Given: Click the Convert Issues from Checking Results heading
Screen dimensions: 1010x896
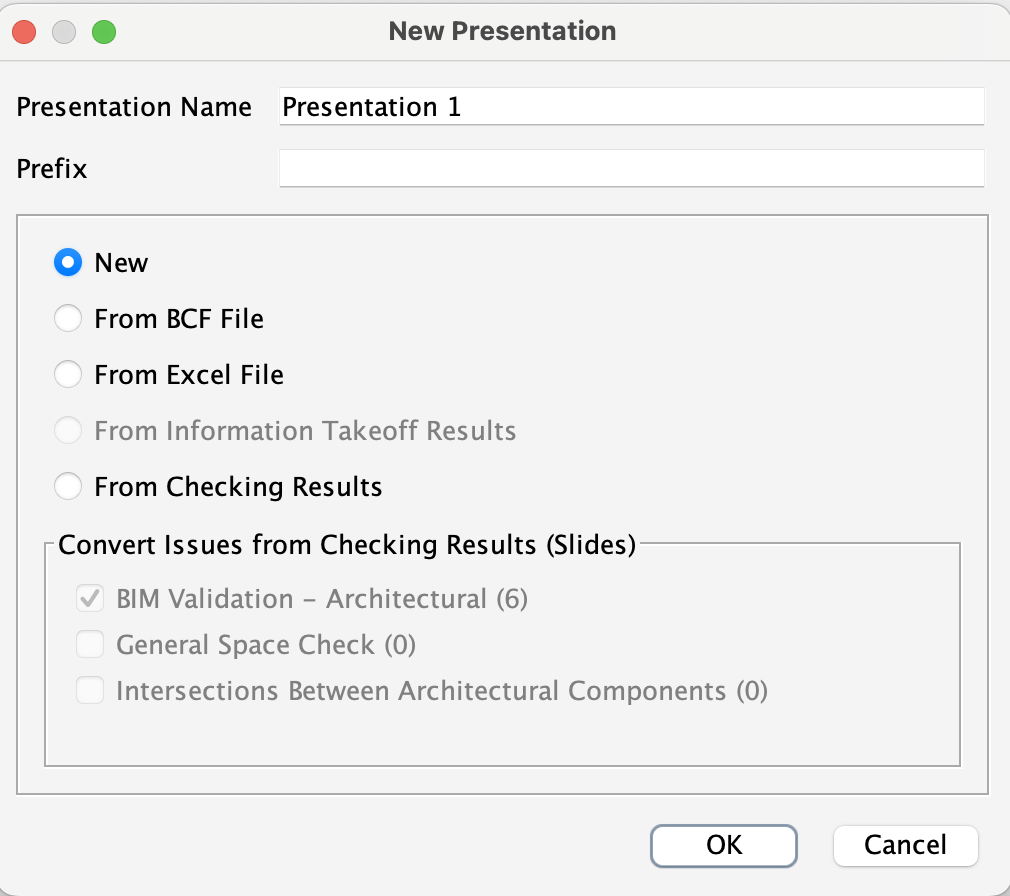Looking at the screenshot, I should pyautogui.click(x=347, y=545).
